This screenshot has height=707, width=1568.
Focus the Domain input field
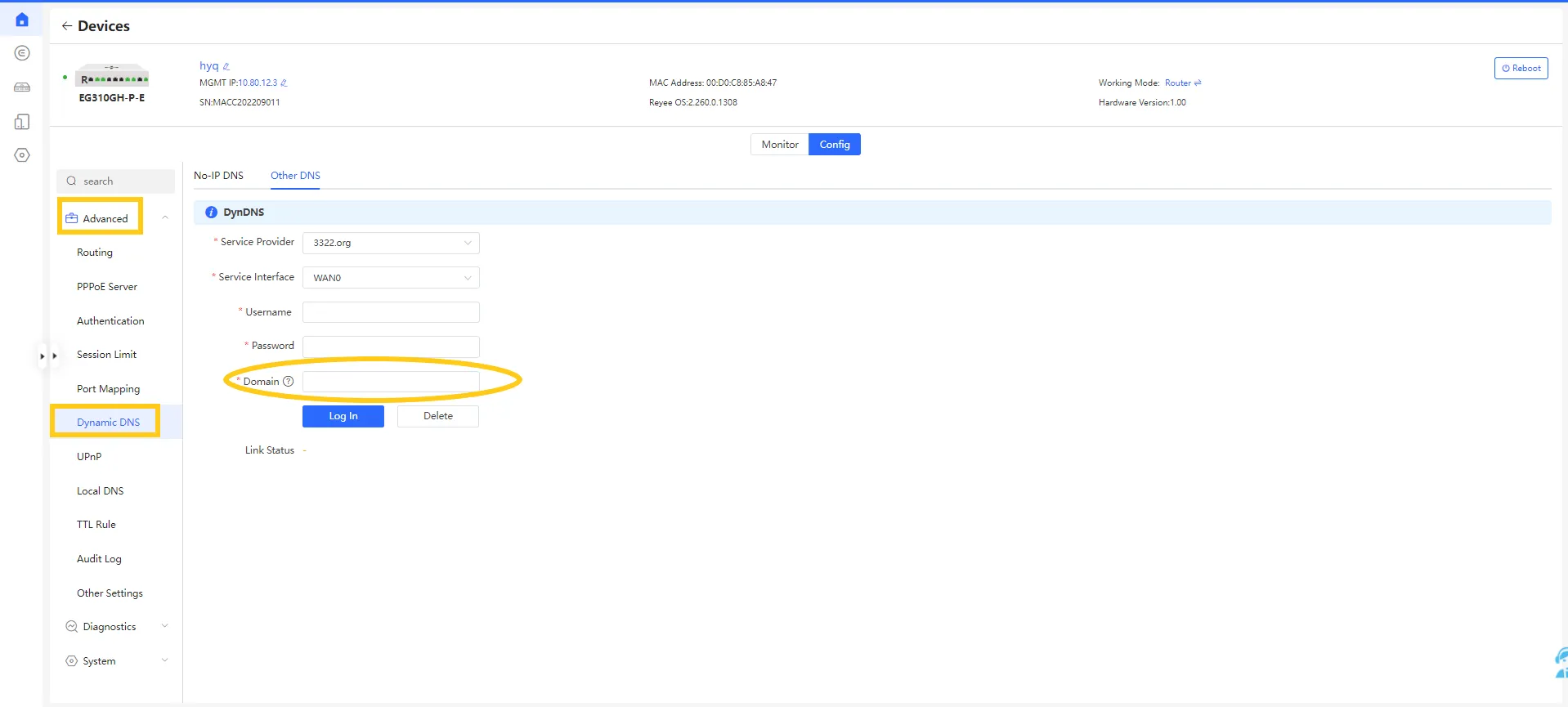[391, 382]
